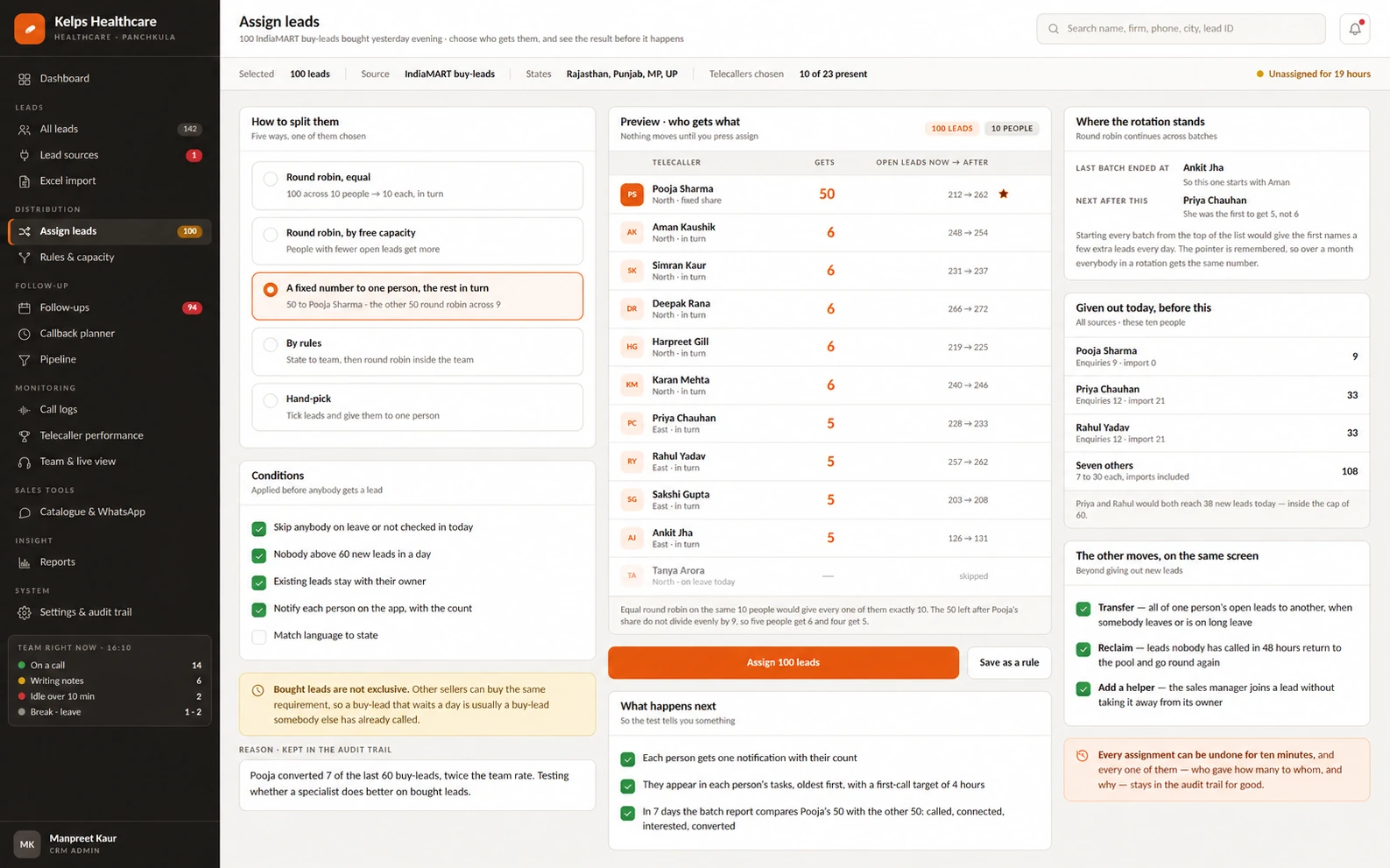Viewport: 1390px width, 868px height.
Task: Click the Follow-ups calendar icon
Action: (x=25, y=308)
